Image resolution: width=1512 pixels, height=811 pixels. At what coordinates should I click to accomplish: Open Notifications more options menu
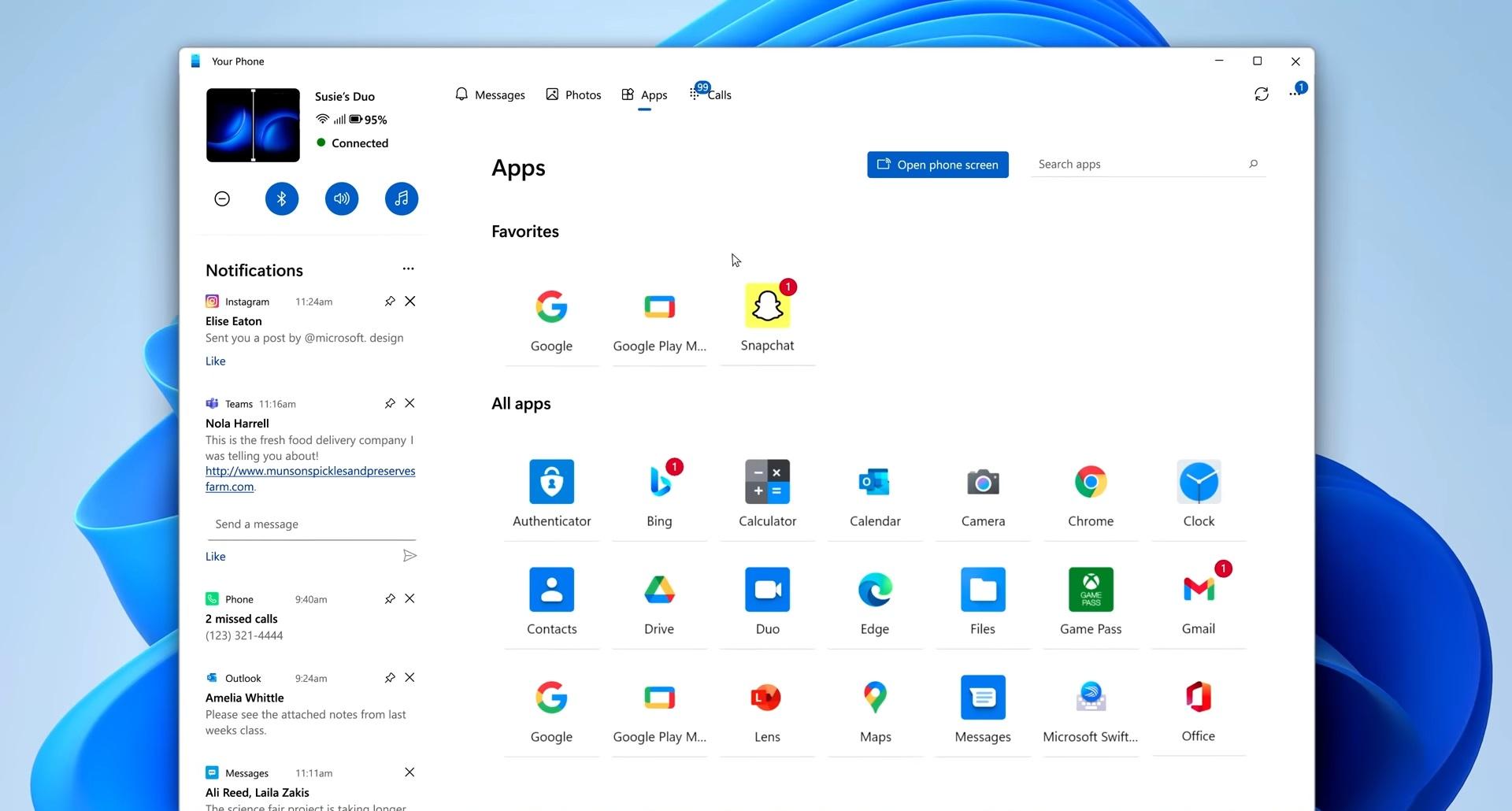pyautogui.click(x=408, y=268)
